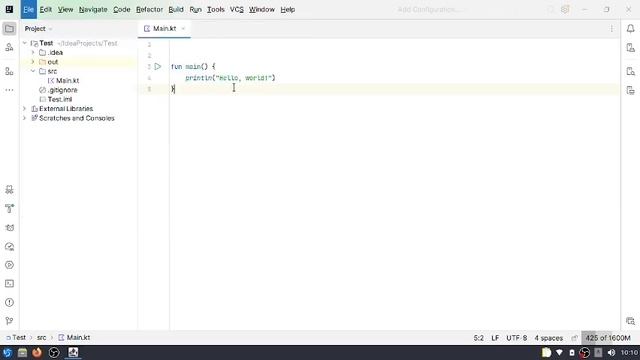Open the VCS menu

[x=237, y=9]
